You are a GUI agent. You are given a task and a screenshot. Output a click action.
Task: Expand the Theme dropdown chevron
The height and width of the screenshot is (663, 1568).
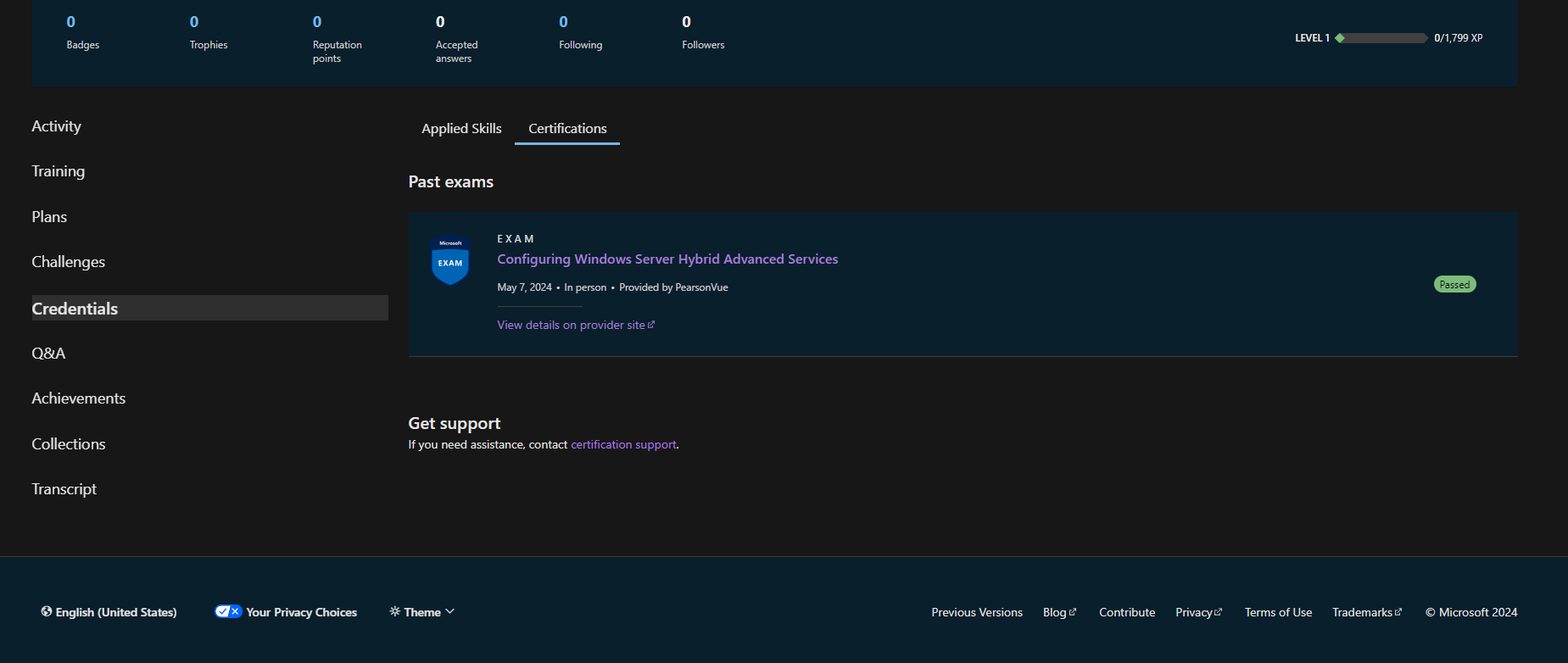[x=450, y=611]
